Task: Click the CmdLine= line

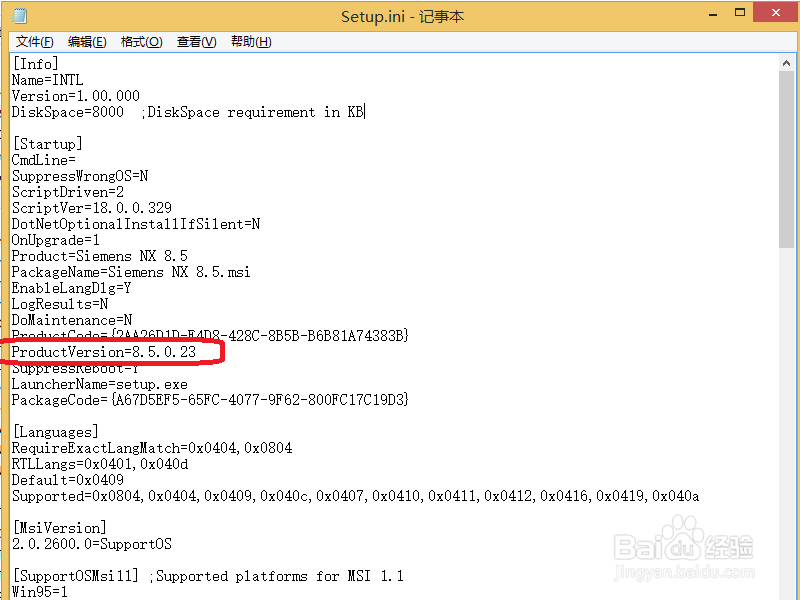Action: tap(44, 160)
